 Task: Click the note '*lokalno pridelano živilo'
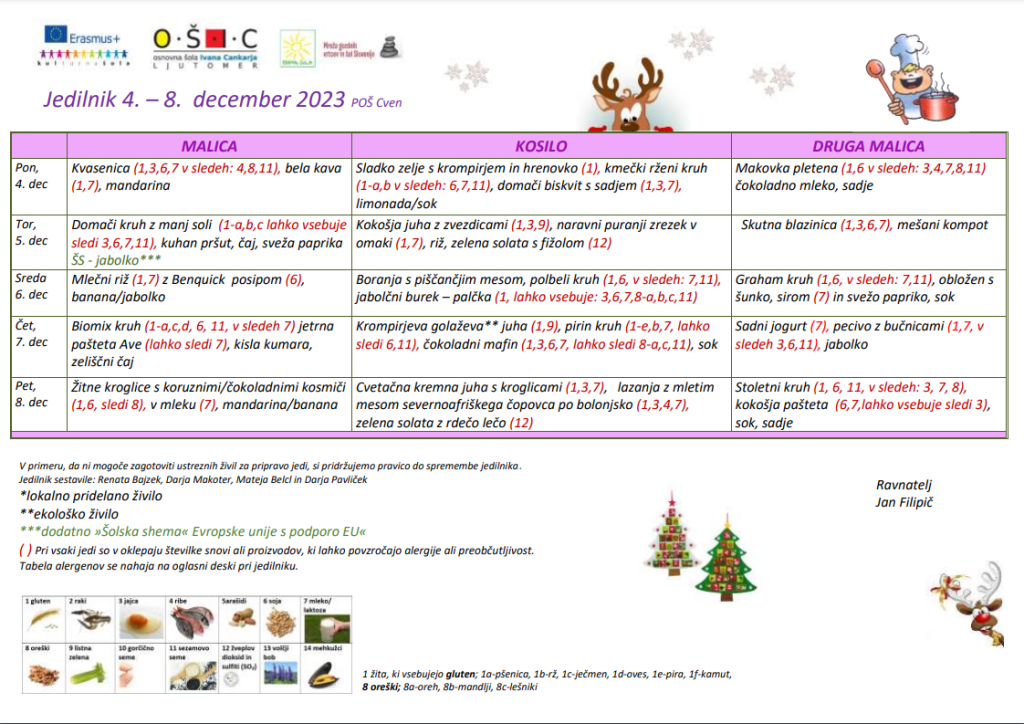(x=91, y=496)
